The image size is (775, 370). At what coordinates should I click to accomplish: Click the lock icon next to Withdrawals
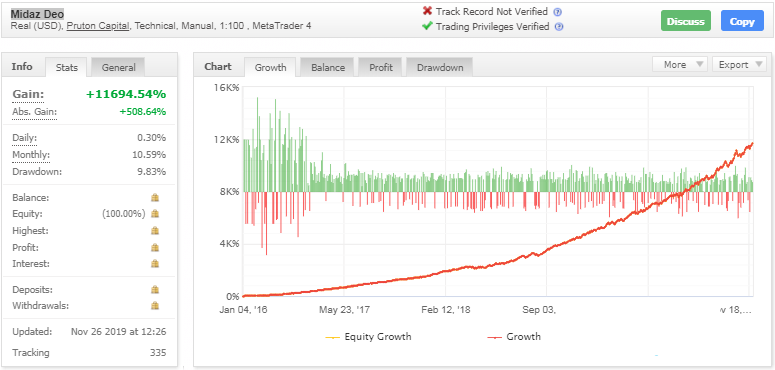[155, 306]
